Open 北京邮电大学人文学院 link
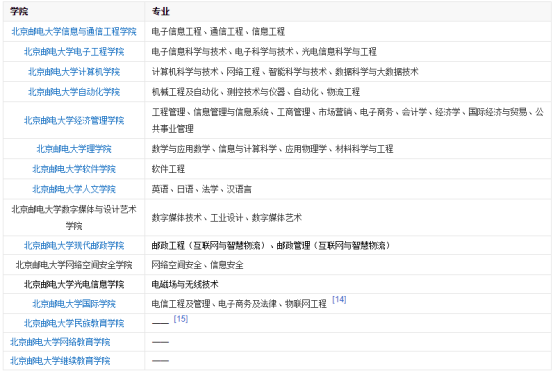554x372 pixels. pyautogui.click(x=74, y=189)
